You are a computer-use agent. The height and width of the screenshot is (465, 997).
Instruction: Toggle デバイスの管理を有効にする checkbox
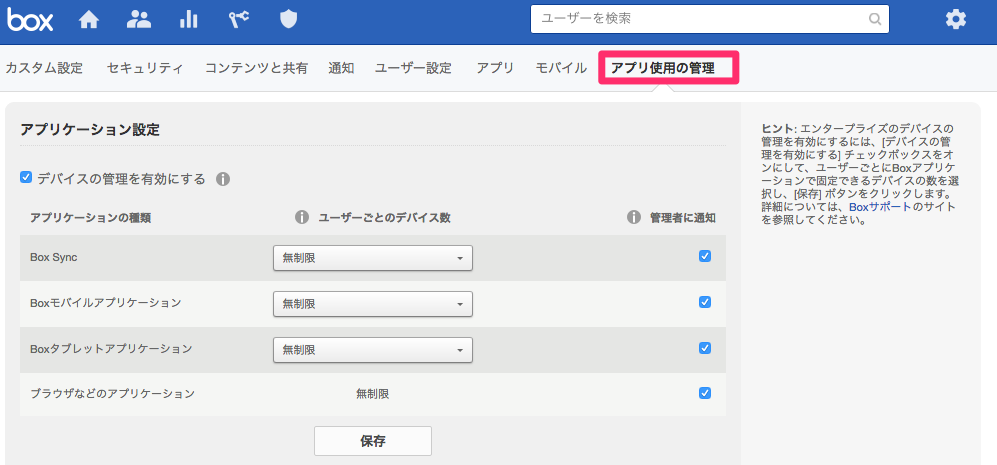point(26,178)
